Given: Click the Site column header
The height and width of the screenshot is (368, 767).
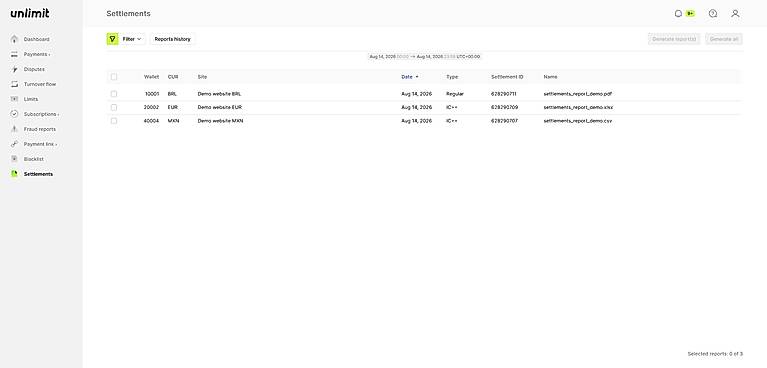Looking at the screenshot, I should (202, 77).
